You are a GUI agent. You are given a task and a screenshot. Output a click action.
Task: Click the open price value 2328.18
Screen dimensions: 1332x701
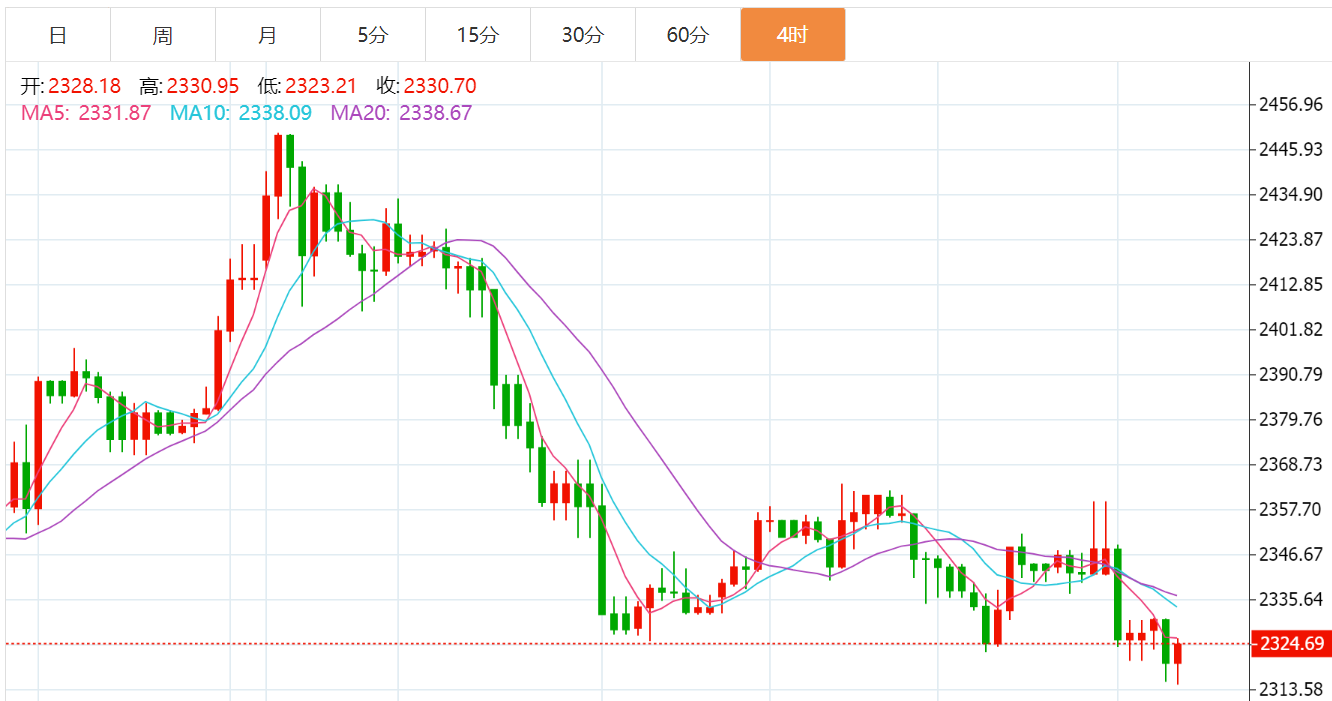pos(84,87)
